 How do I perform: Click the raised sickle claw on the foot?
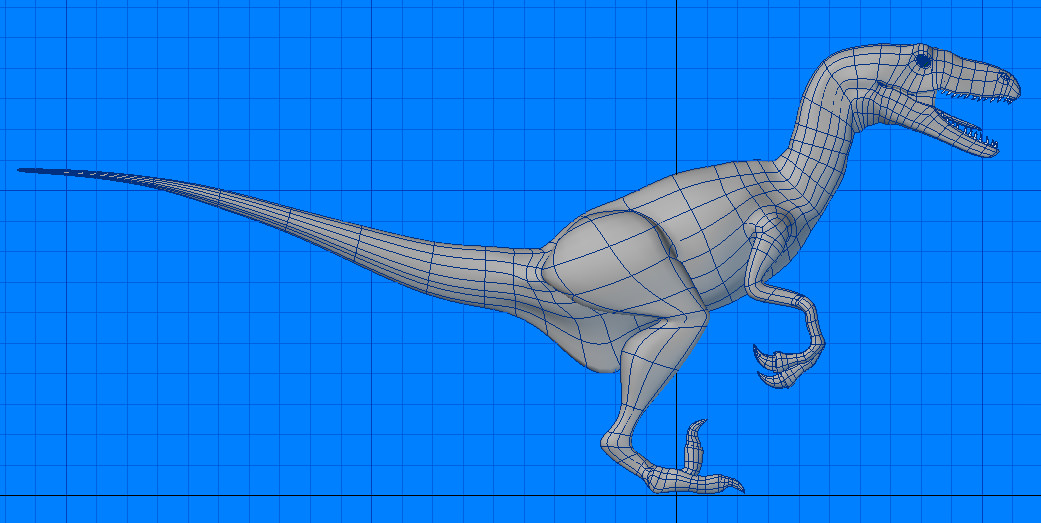[x=695, y=445]
